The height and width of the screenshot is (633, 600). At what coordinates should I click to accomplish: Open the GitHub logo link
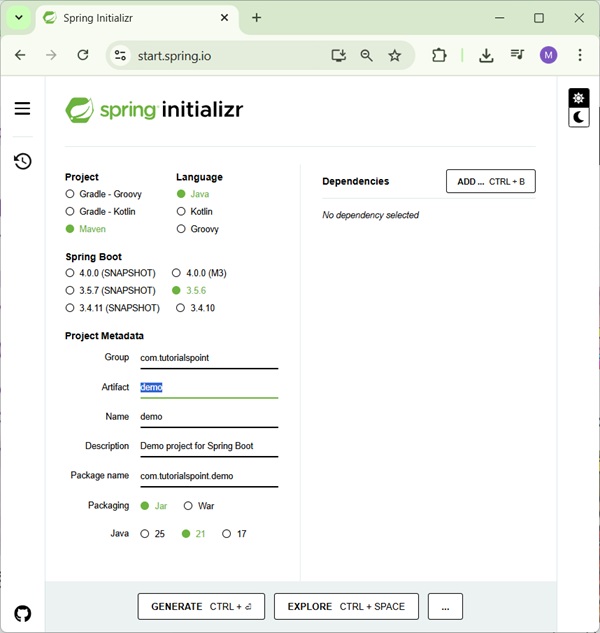23,614
